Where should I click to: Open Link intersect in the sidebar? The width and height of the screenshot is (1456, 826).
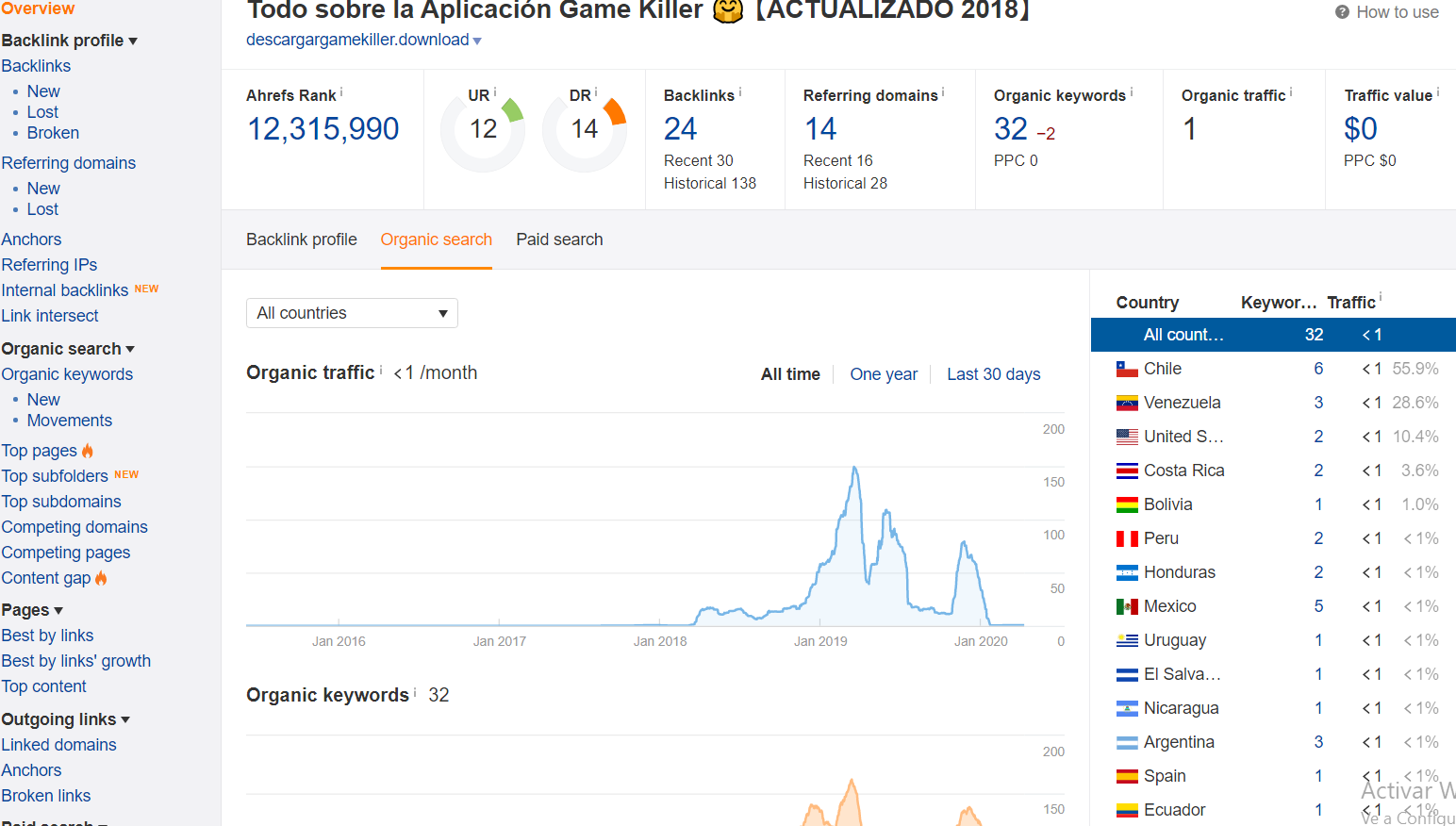point(50,316)
